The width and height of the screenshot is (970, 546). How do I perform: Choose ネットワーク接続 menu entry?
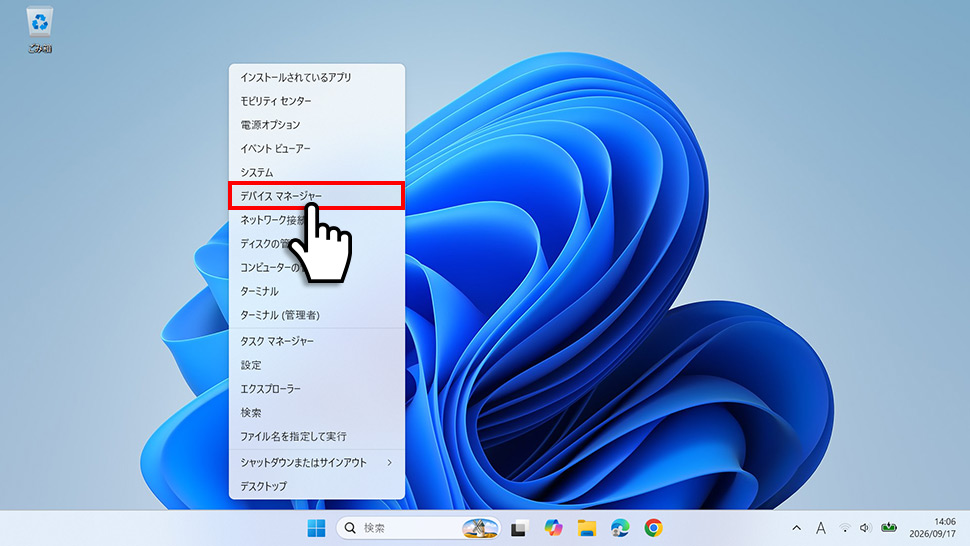(317, 220)
